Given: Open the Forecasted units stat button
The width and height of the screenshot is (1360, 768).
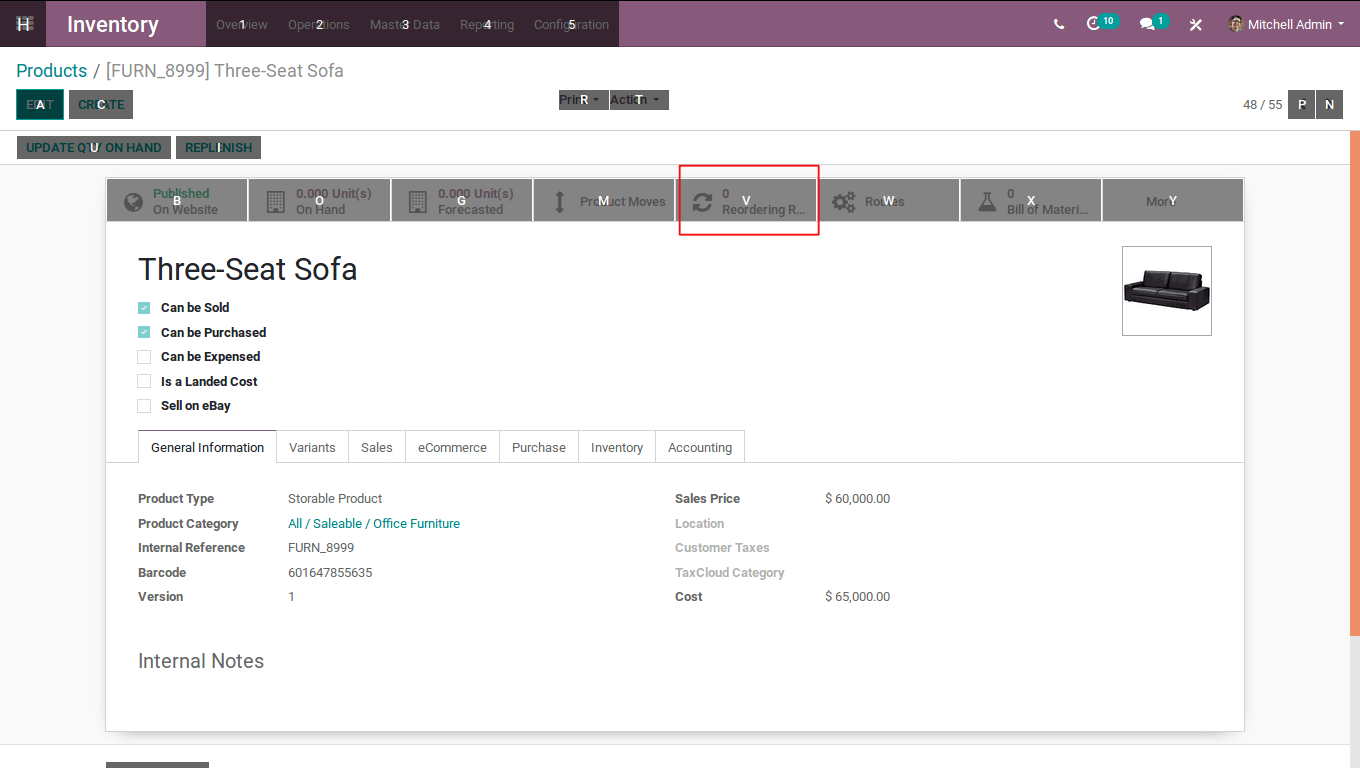Looking at the screenshot, I should [x=462, y=201].
